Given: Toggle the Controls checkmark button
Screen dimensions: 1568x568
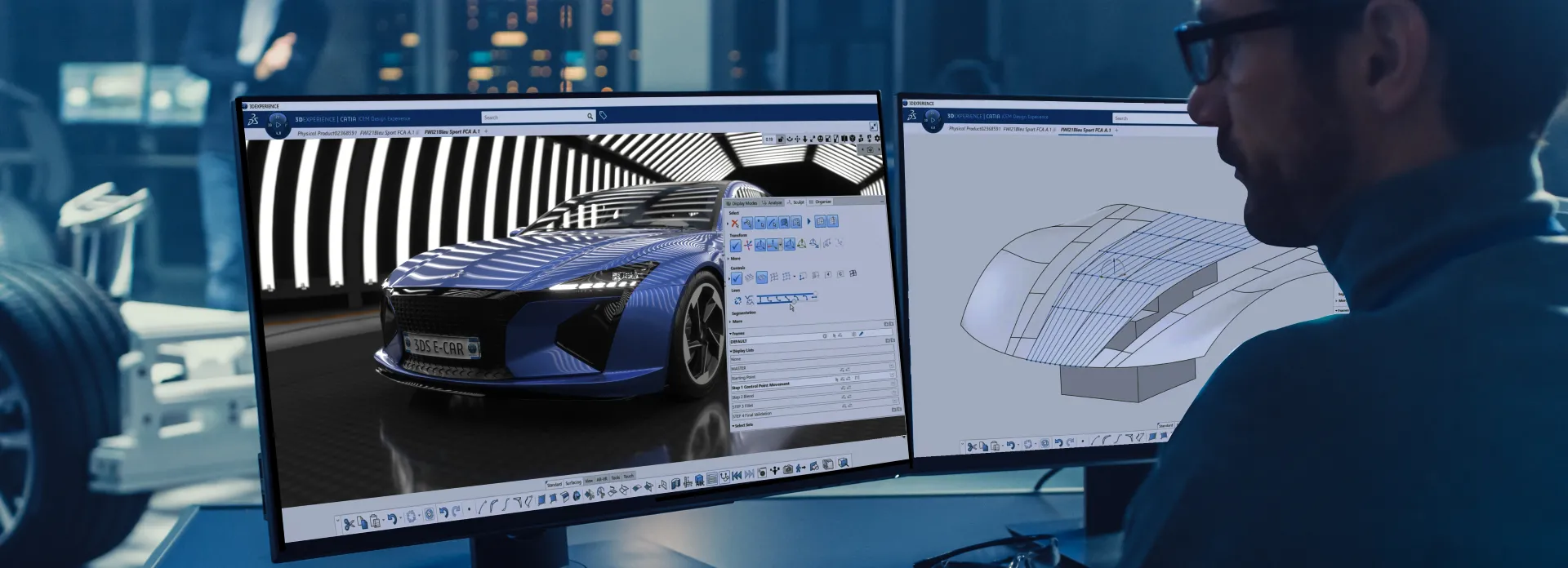Looking at the screenshot, I should pos(736,278).
